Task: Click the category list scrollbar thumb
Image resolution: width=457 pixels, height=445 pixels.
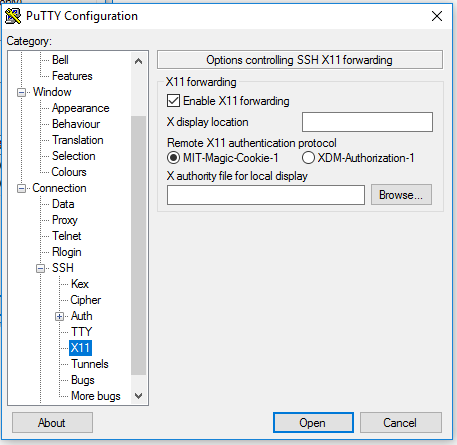Action: click(x=138, y=245)
